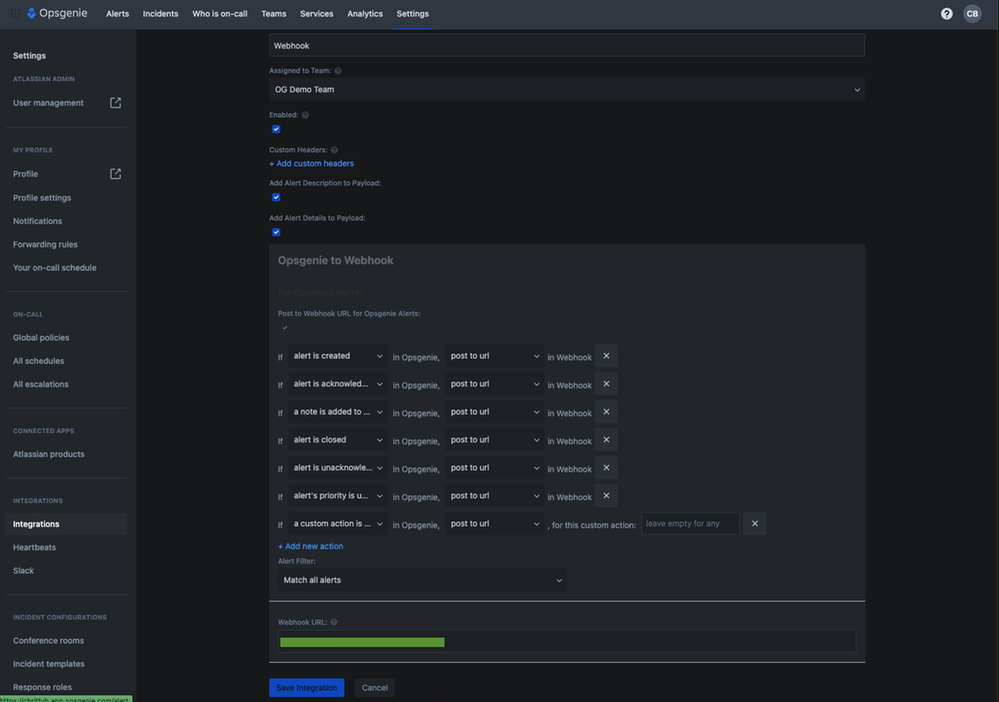Toggle Add Alert Details to Payload checkbox

[x=276, y=233]
